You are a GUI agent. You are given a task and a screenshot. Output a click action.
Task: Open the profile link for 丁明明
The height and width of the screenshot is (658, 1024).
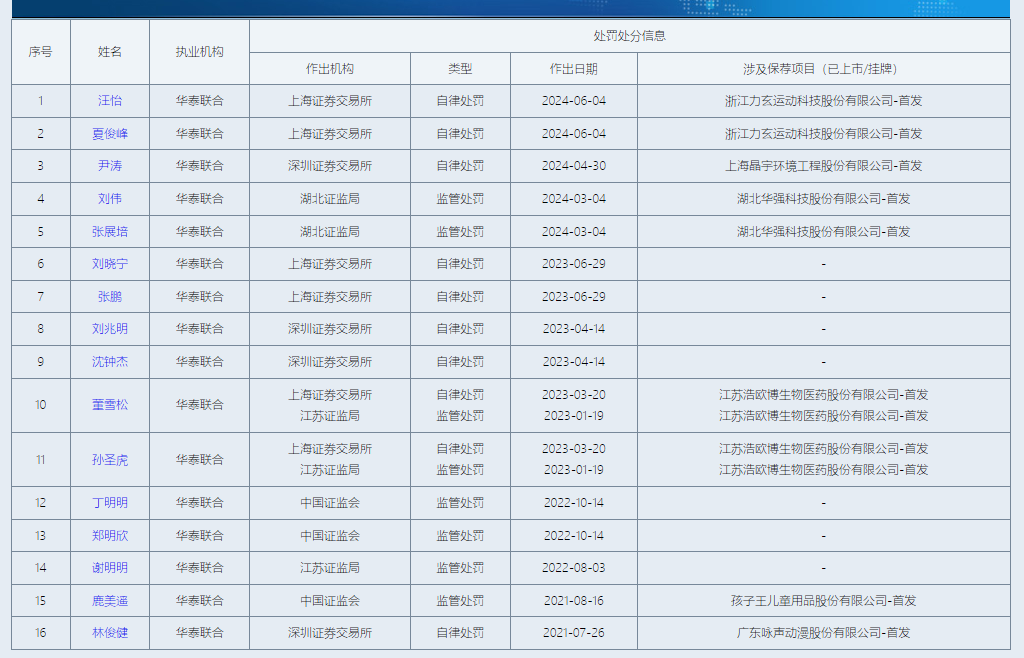point(110,503)
